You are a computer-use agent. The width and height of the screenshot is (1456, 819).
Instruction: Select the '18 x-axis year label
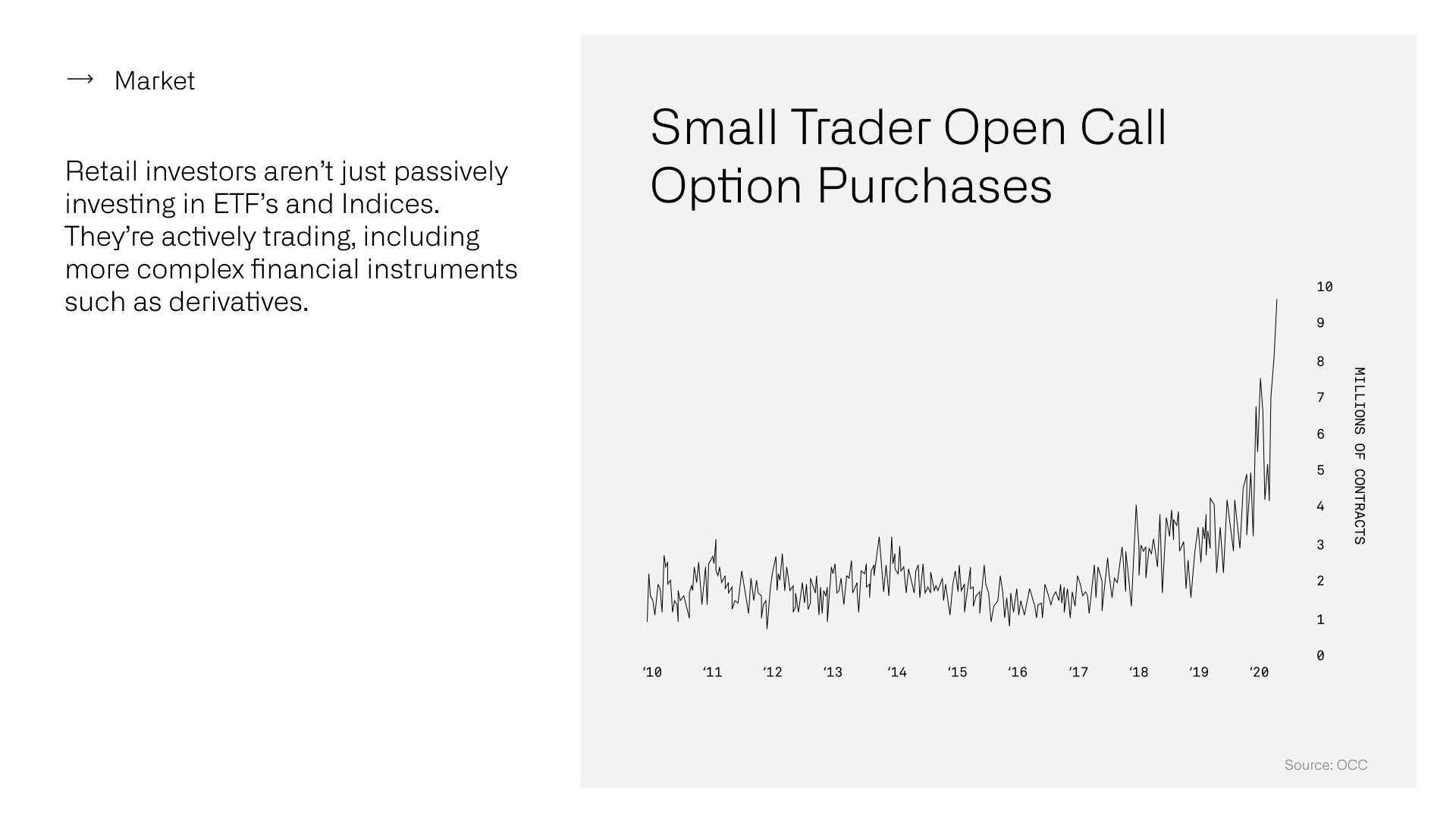pyautogui.click(x=1138, y=672)
